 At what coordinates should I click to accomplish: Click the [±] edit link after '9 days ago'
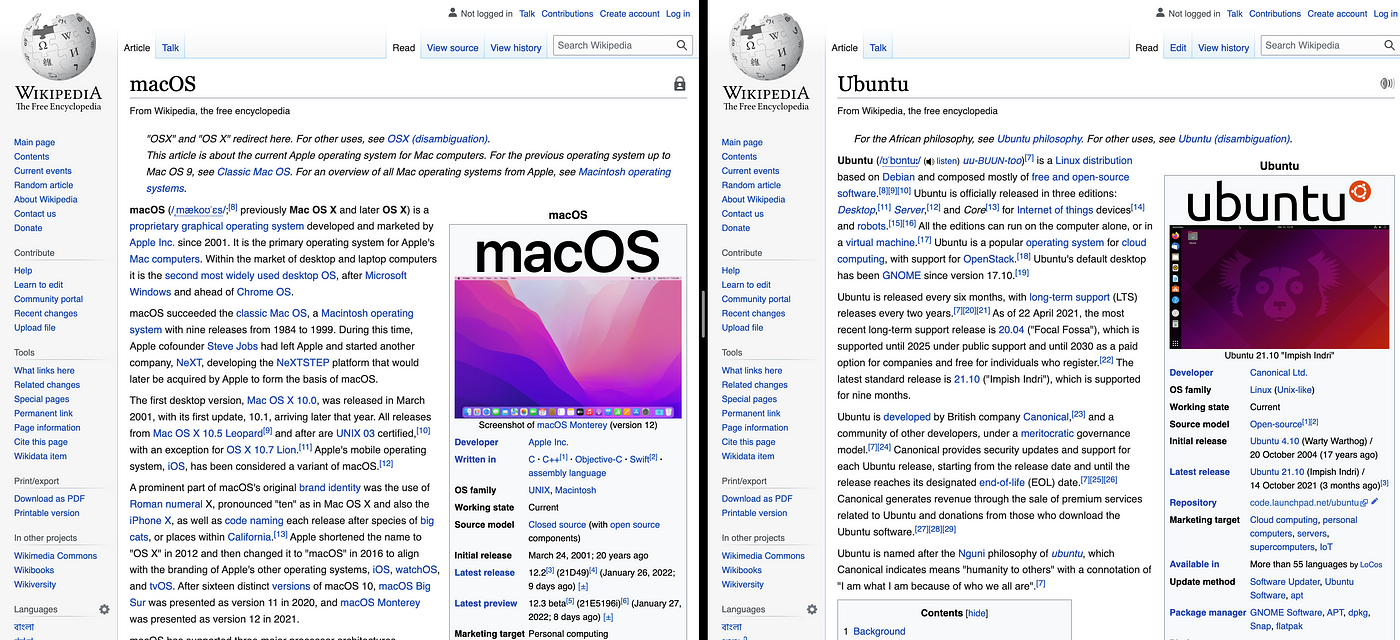tap(581, 586)
